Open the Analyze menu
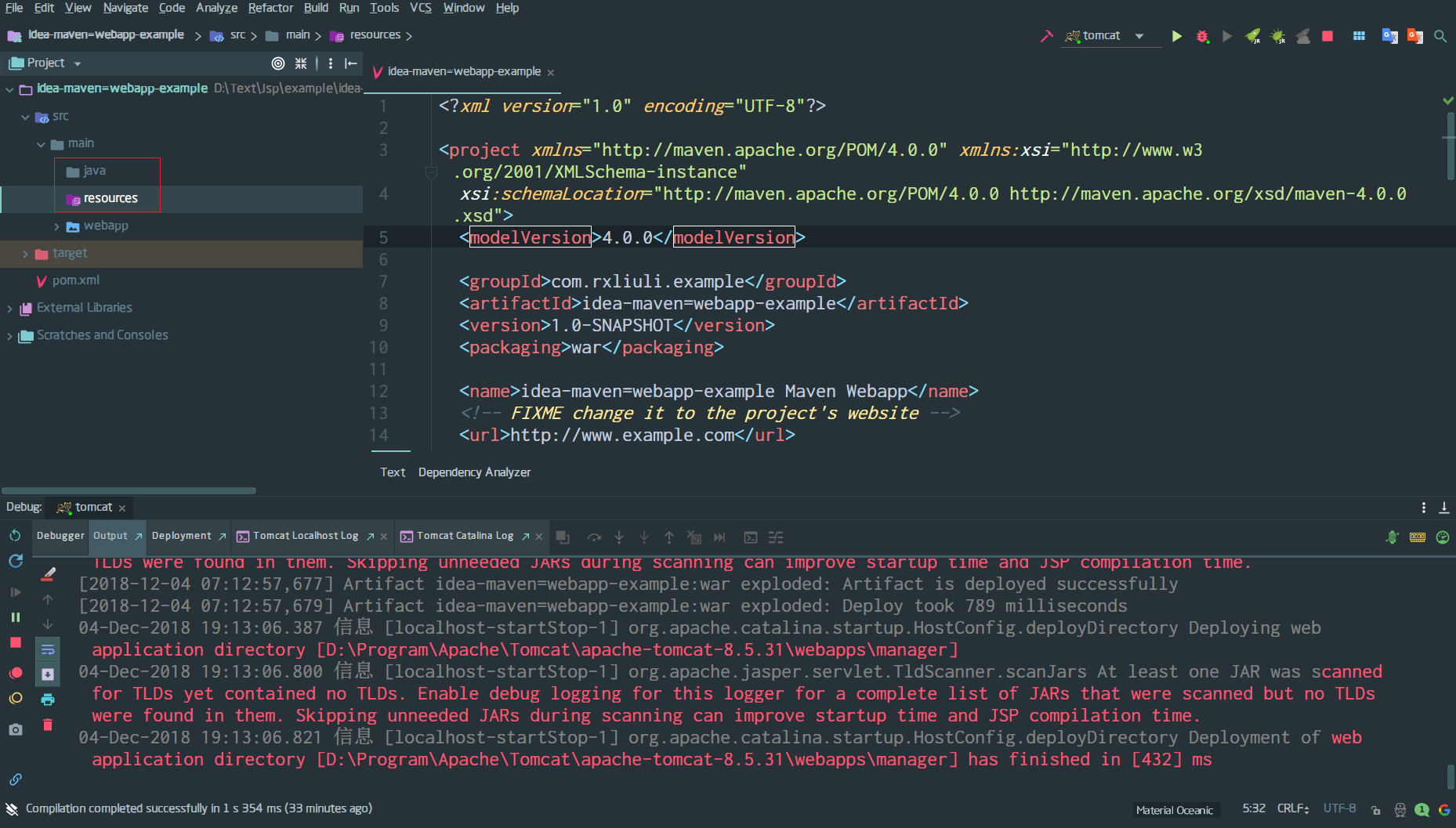1456x828 pixels. pyautogui.click(x=216, y=8)
